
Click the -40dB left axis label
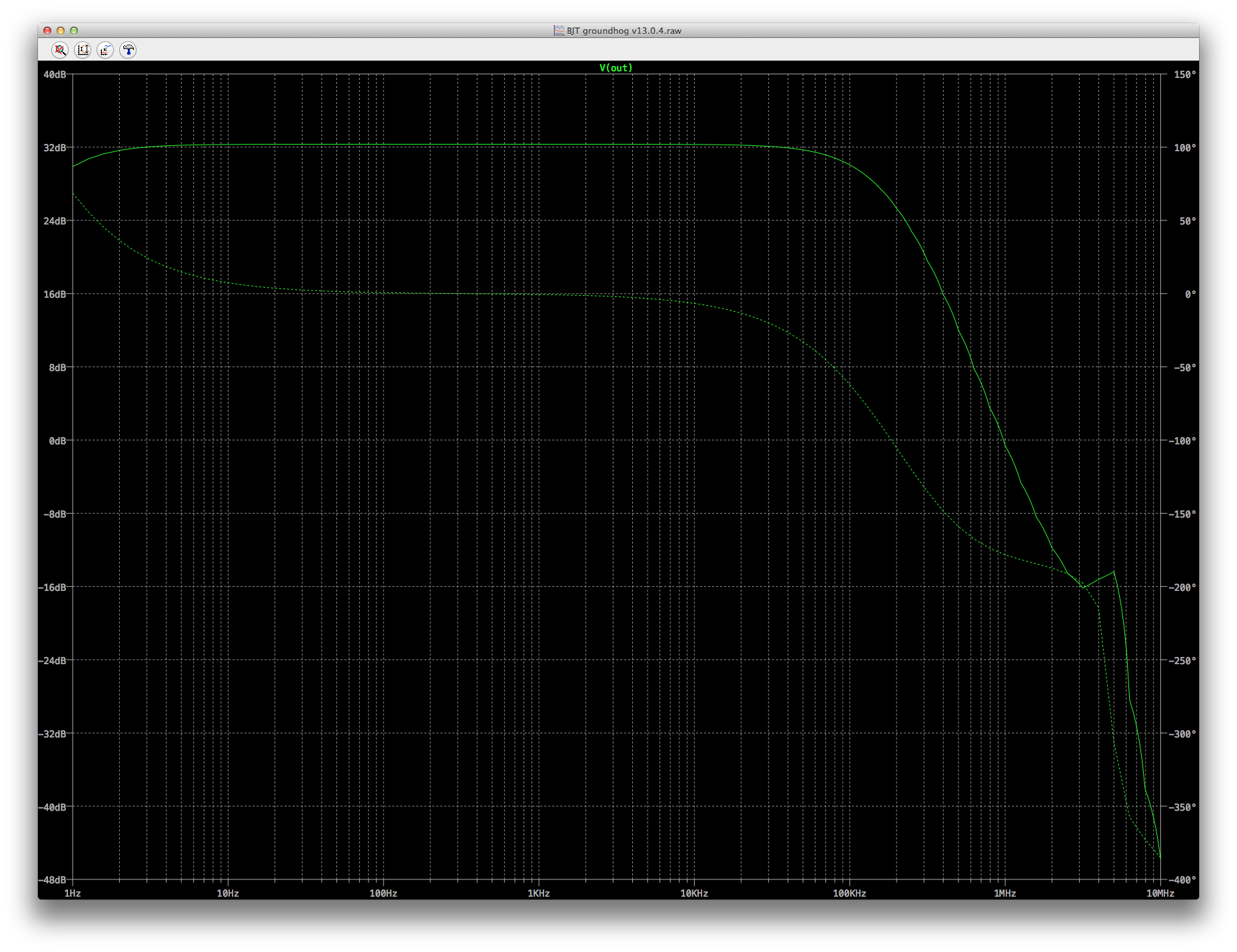pyautogui.click(x=52, y=807)
